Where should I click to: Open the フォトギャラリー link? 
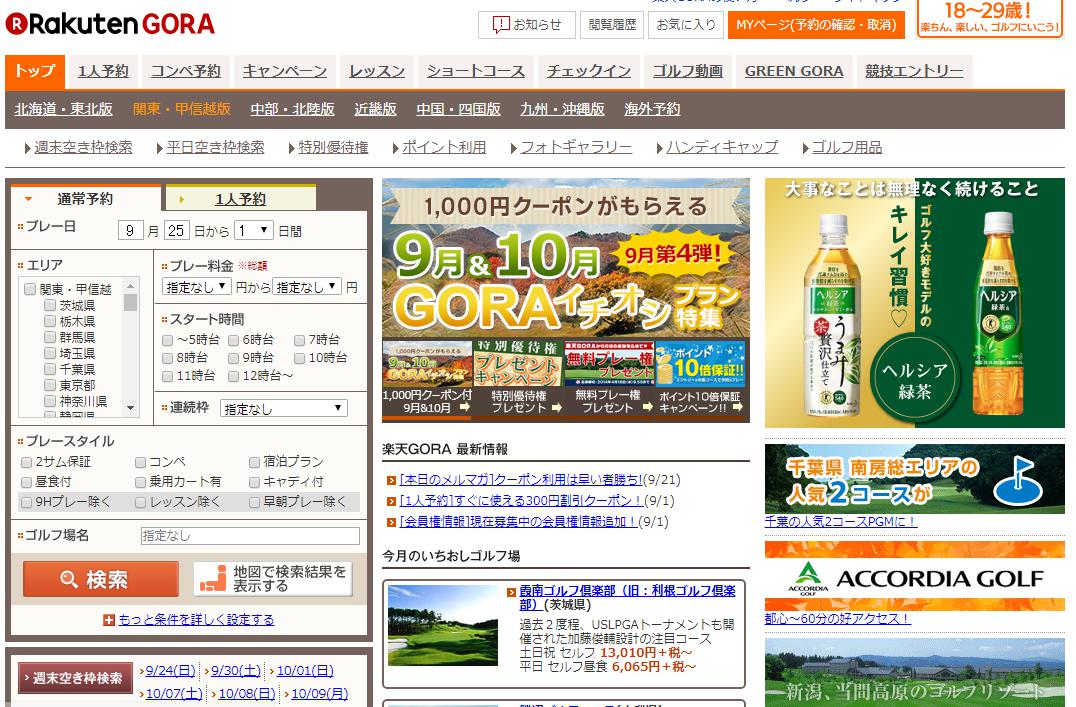(576, 148)
